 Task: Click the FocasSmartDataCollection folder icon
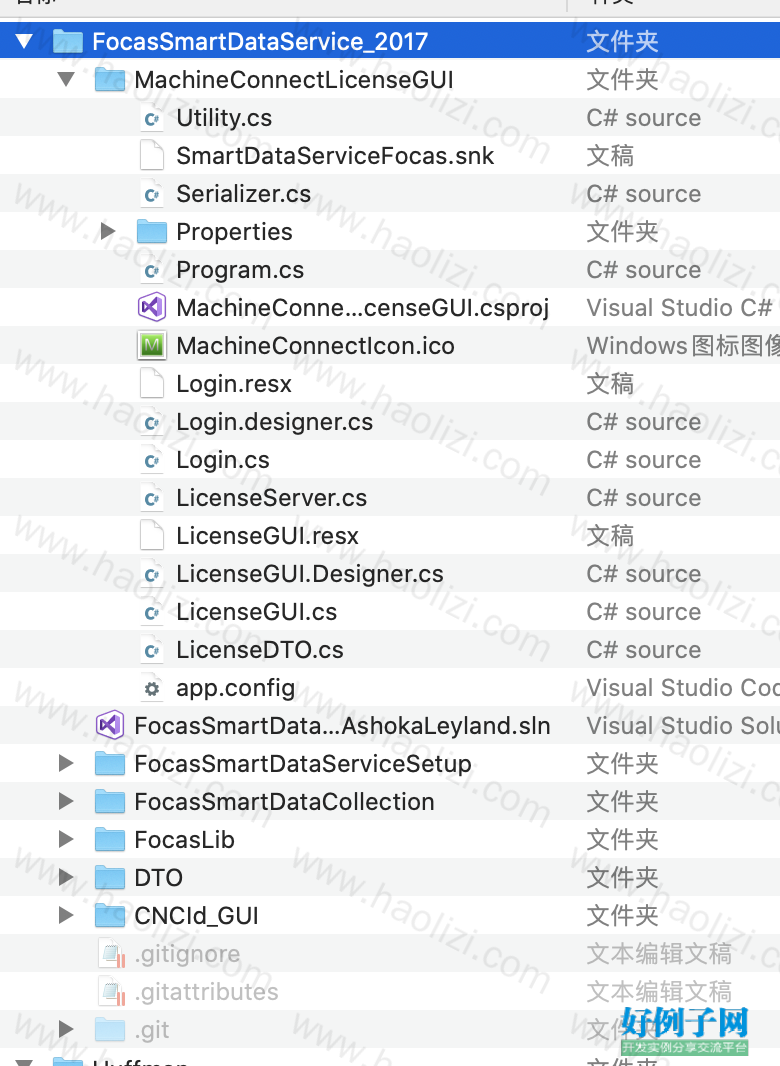(109, 802)
